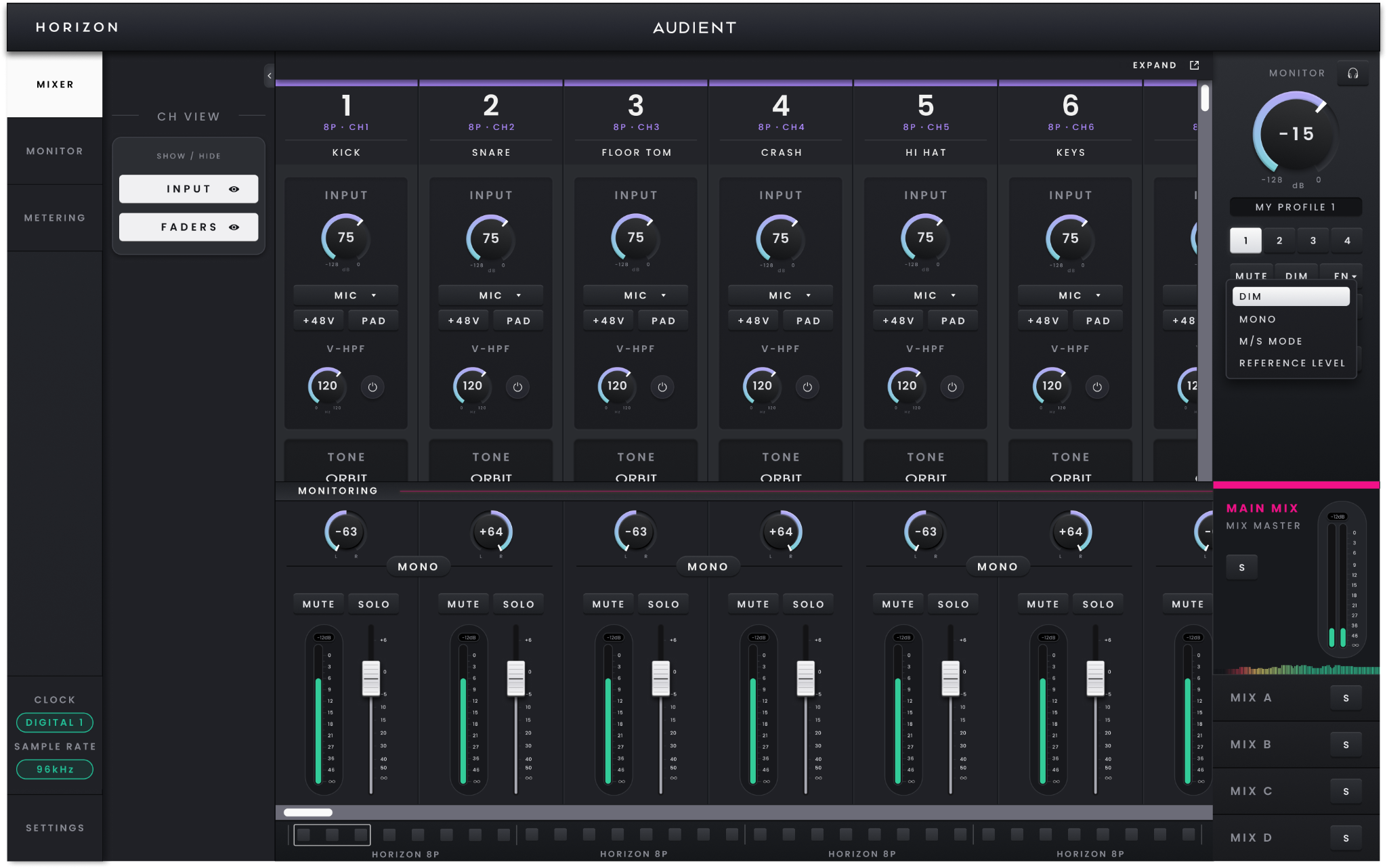
Task: Open MY PROFILE 1 selector
Action: point(1296,207)
